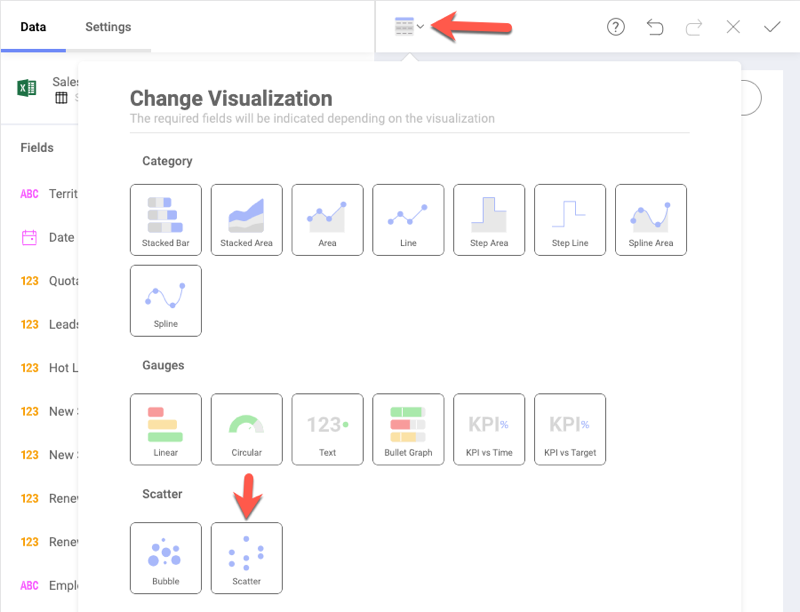The image size is (800, 612).
Task: Pick the Spline chart type
Action: pyautogui.click(x=165, y=300)
